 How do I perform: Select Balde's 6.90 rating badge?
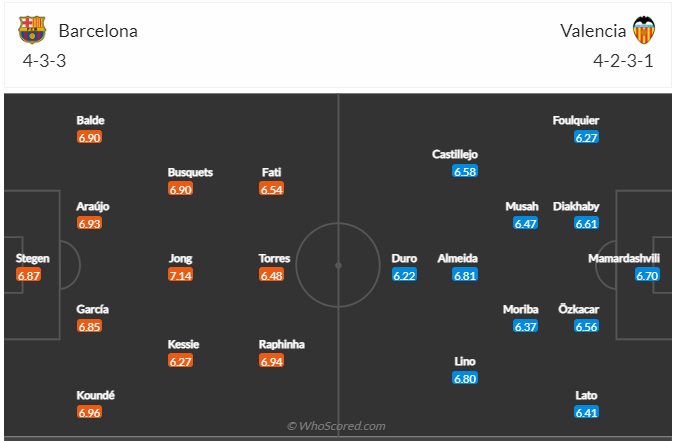(89, 137)
